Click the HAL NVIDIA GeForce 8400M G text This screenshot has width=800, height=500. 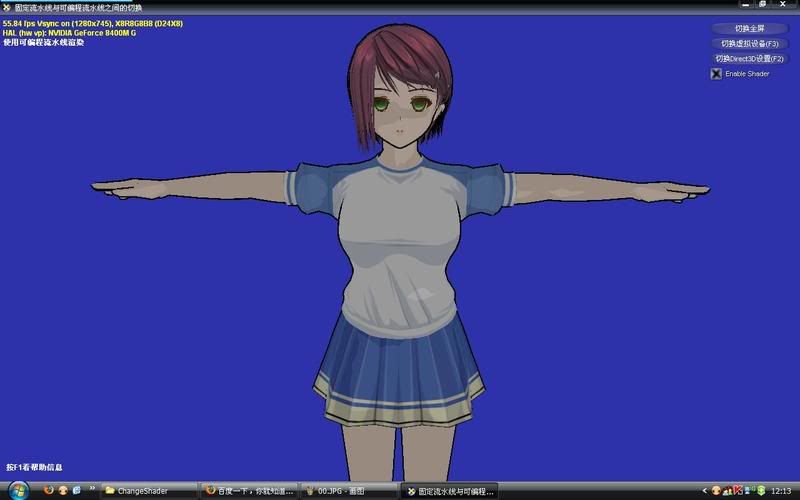click(69, 33)
